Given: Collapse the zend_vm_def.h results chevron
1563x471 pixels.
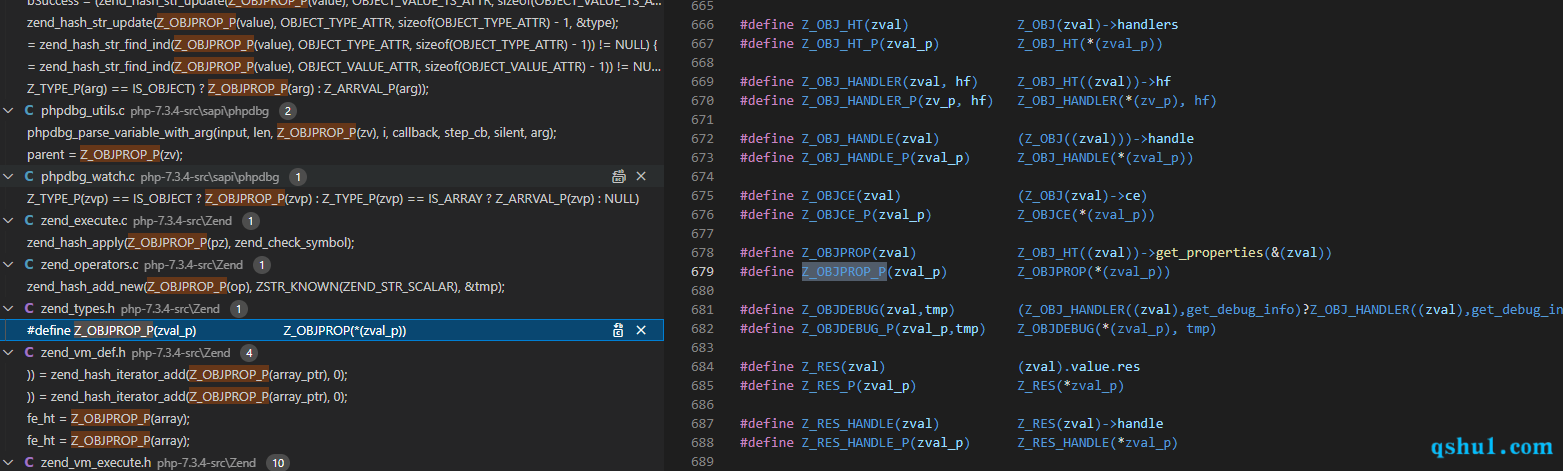Looking at the screenshot, I should pos(10,352).
